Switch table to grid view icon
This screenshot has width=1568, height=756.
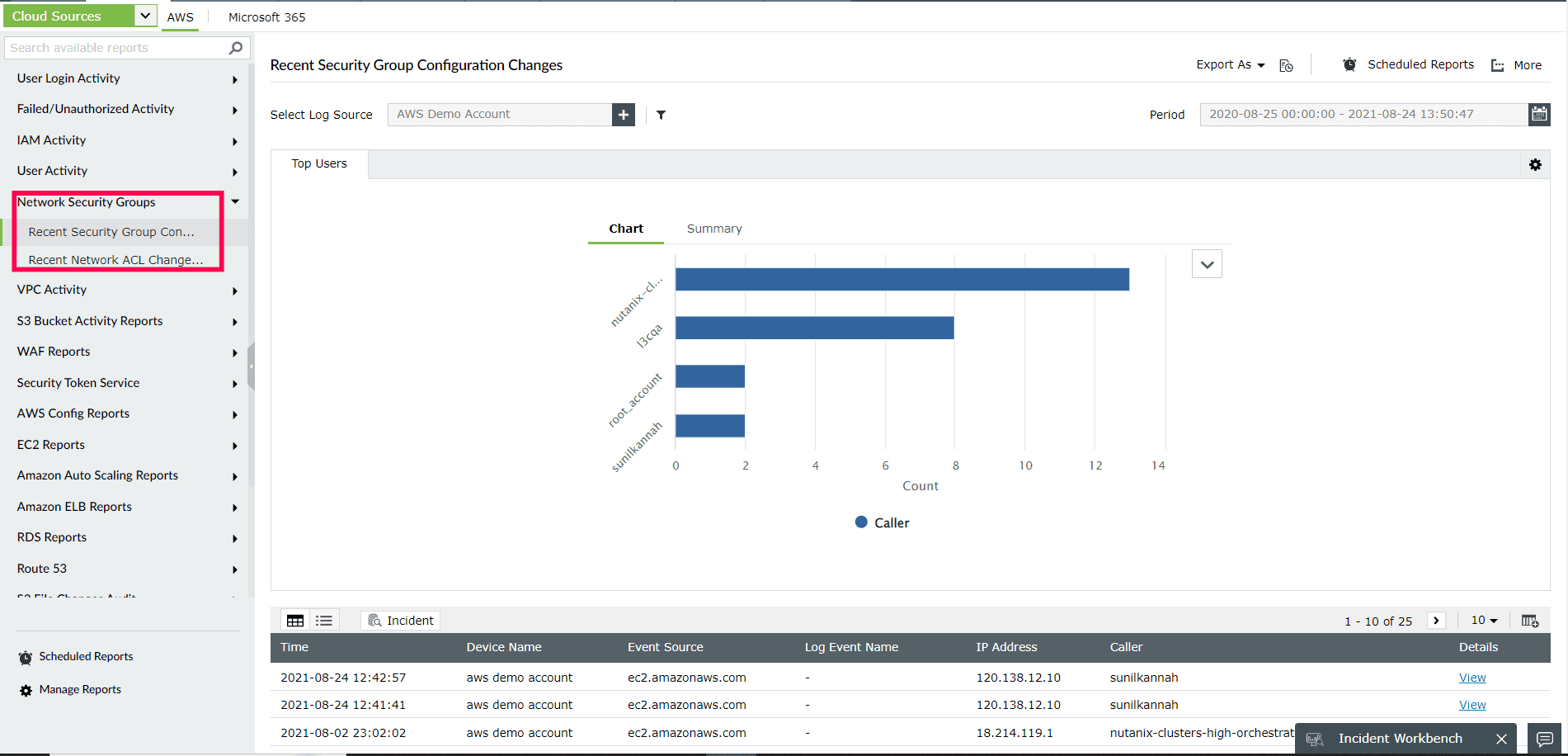click(x=294, y=620)
